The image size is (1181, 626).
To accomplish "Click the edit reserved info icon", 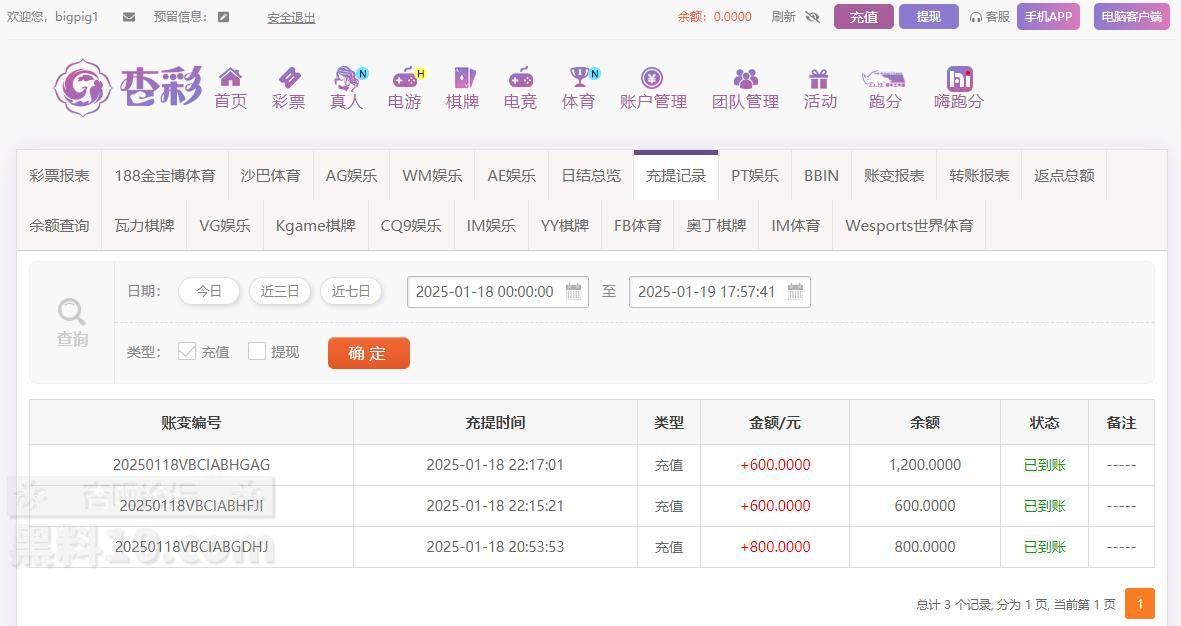I will click(x=223, y=17).
